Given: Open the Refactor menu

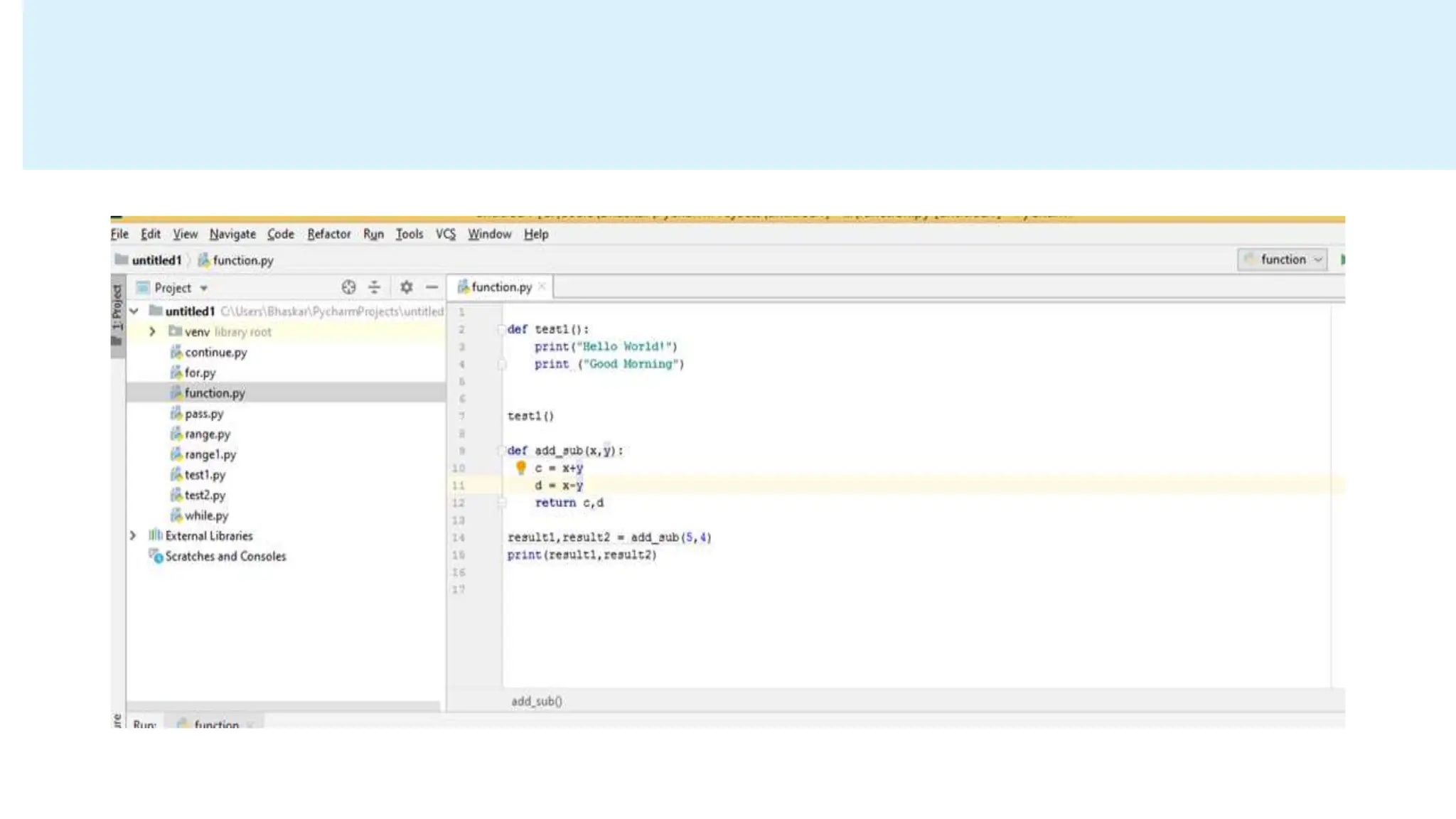Looking at the screenshot, I should [328, 234].
